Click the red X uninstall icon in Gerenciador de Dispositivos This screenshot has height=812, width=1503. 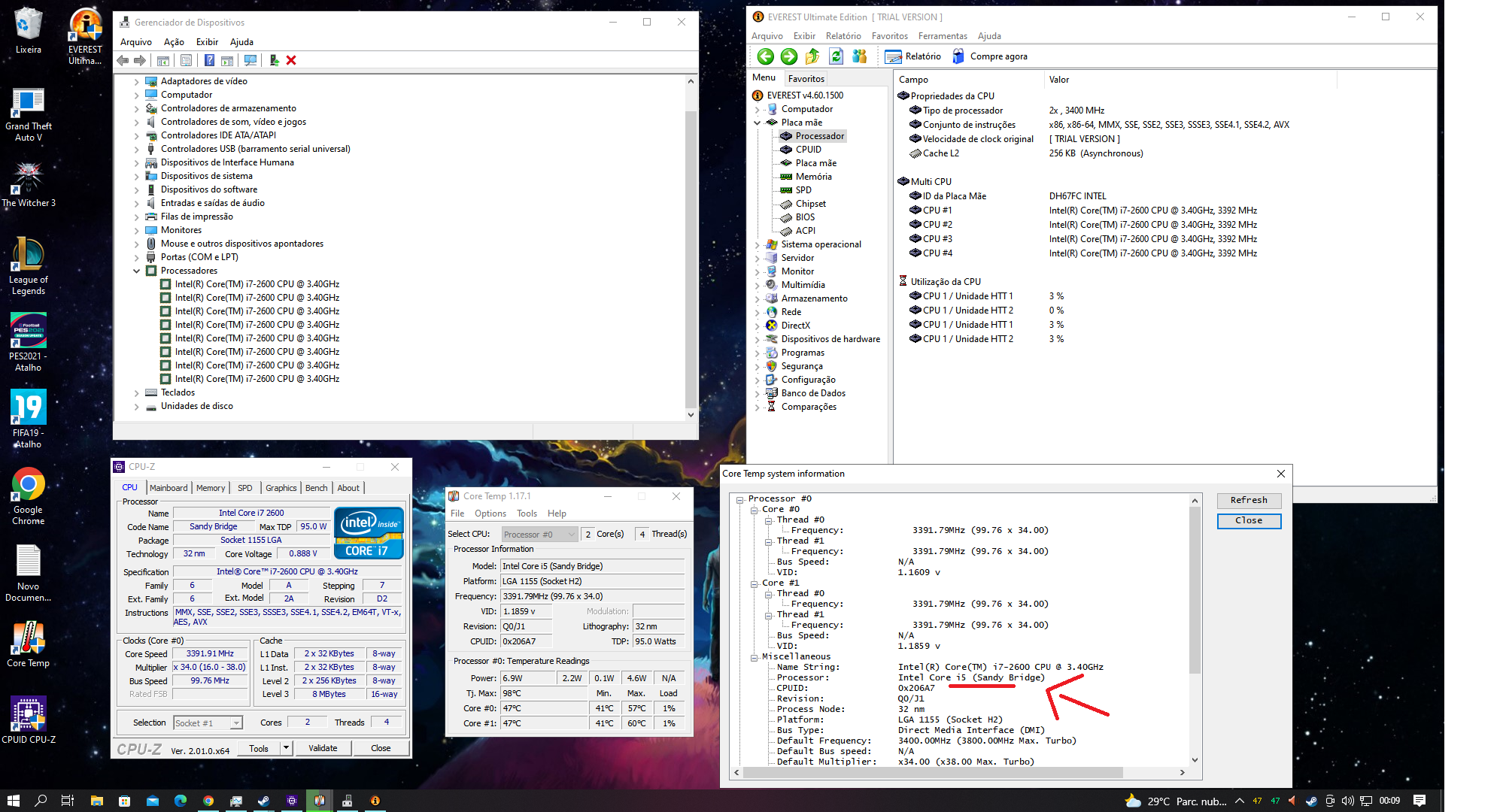pos(291,60)
